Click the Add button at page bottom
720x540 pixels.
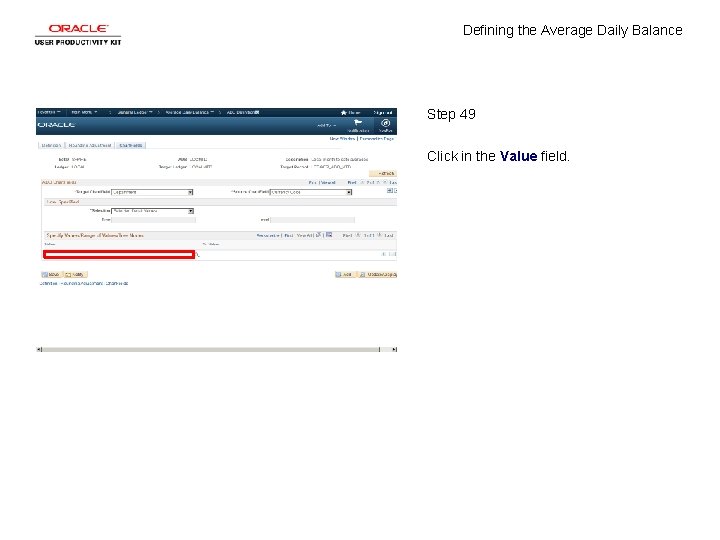344,275
